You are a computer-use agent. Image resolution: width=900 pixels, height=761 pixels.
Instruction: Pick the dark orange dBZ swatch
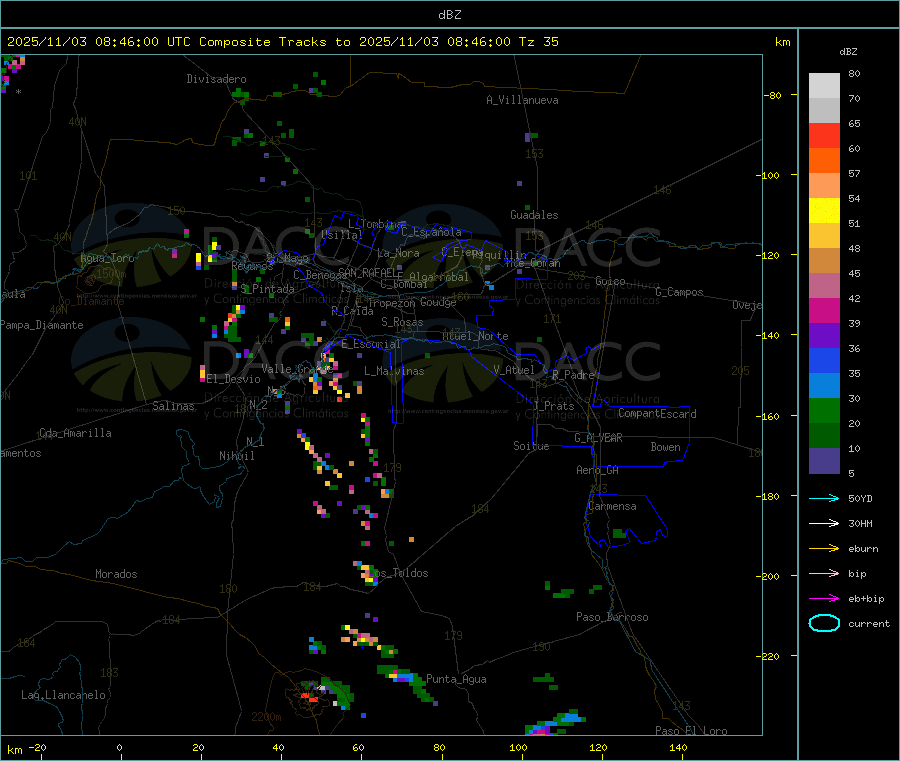click(x=824, y=161)
